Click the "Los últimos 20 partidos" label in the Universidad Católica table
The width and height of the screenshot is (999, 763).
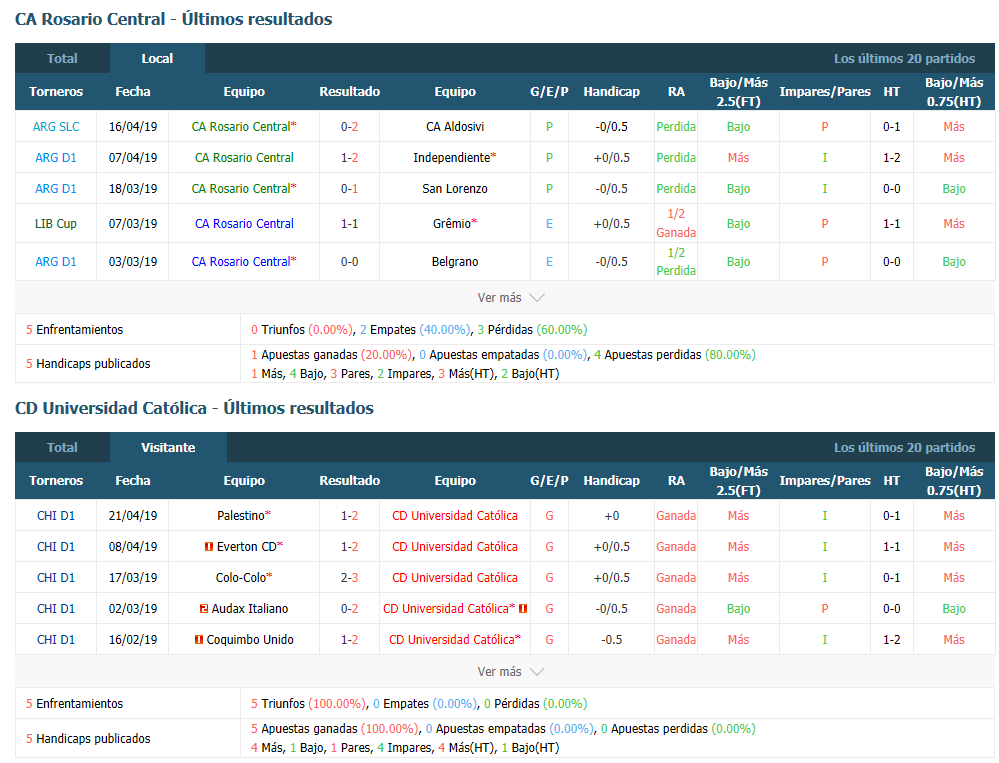click(x=905, y=448)
